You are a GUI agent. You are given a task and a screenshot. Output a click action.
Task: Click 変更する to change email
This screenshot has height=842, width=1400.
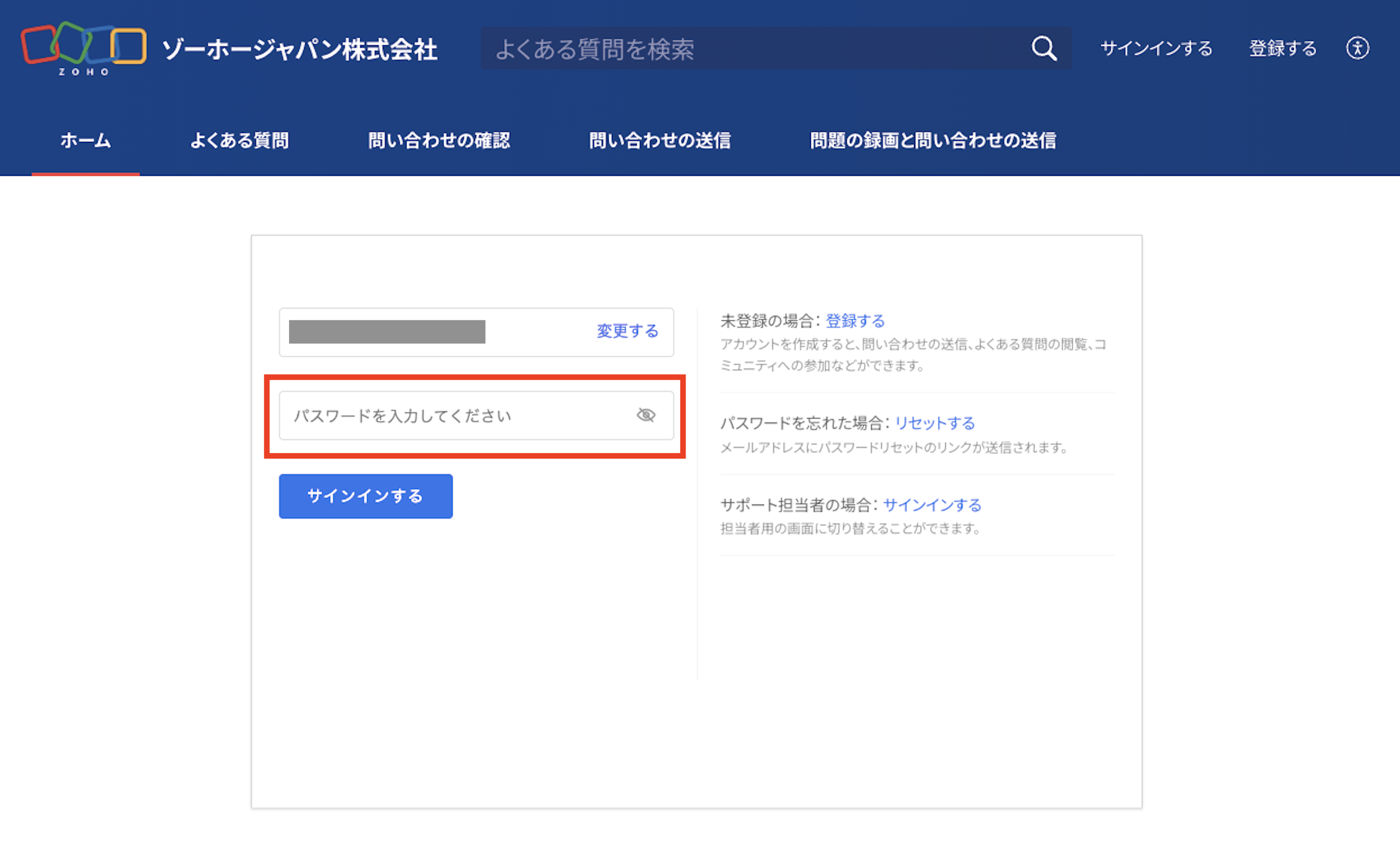(627, 331)
